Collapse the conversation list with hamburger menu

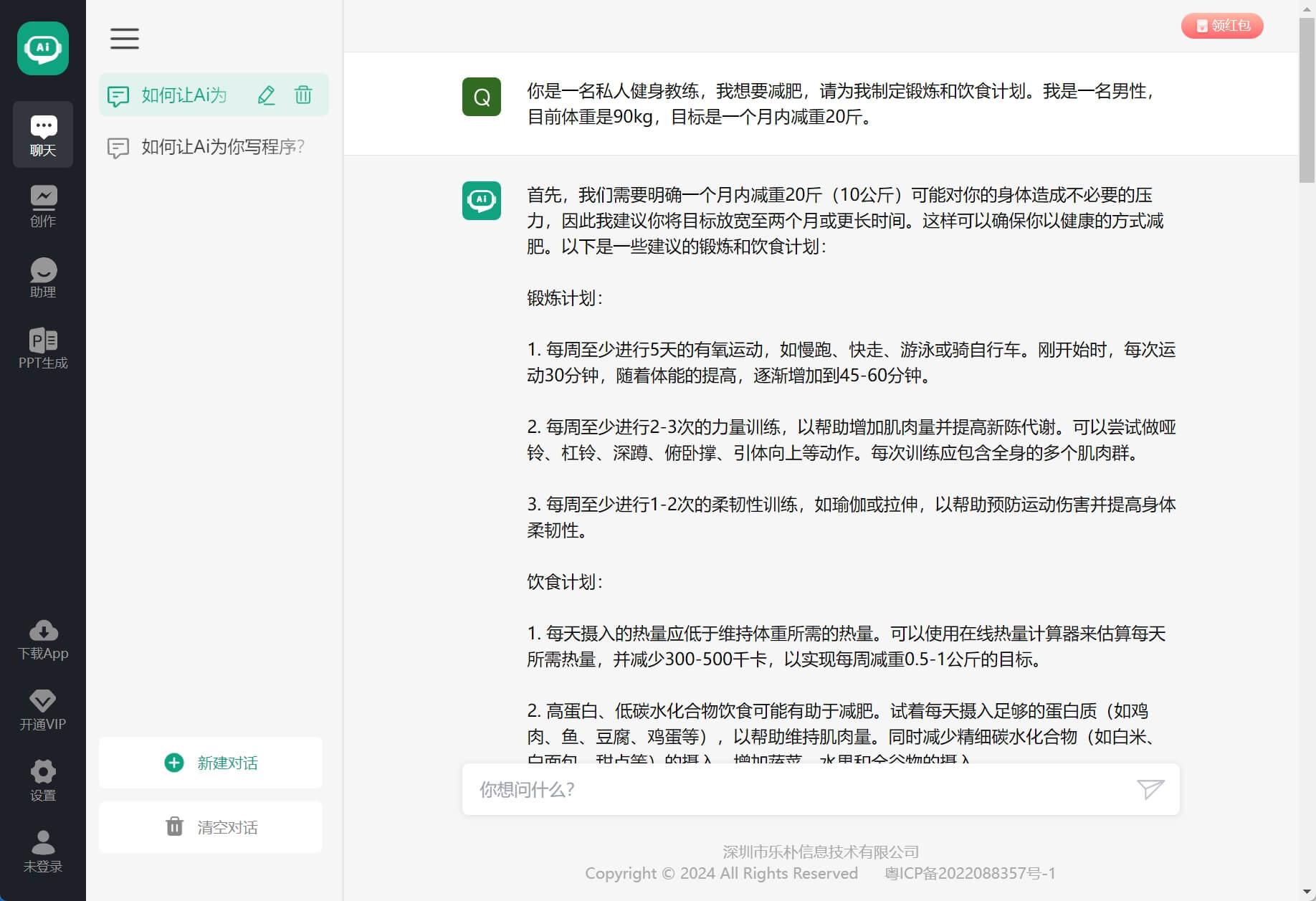coord(125,39)
